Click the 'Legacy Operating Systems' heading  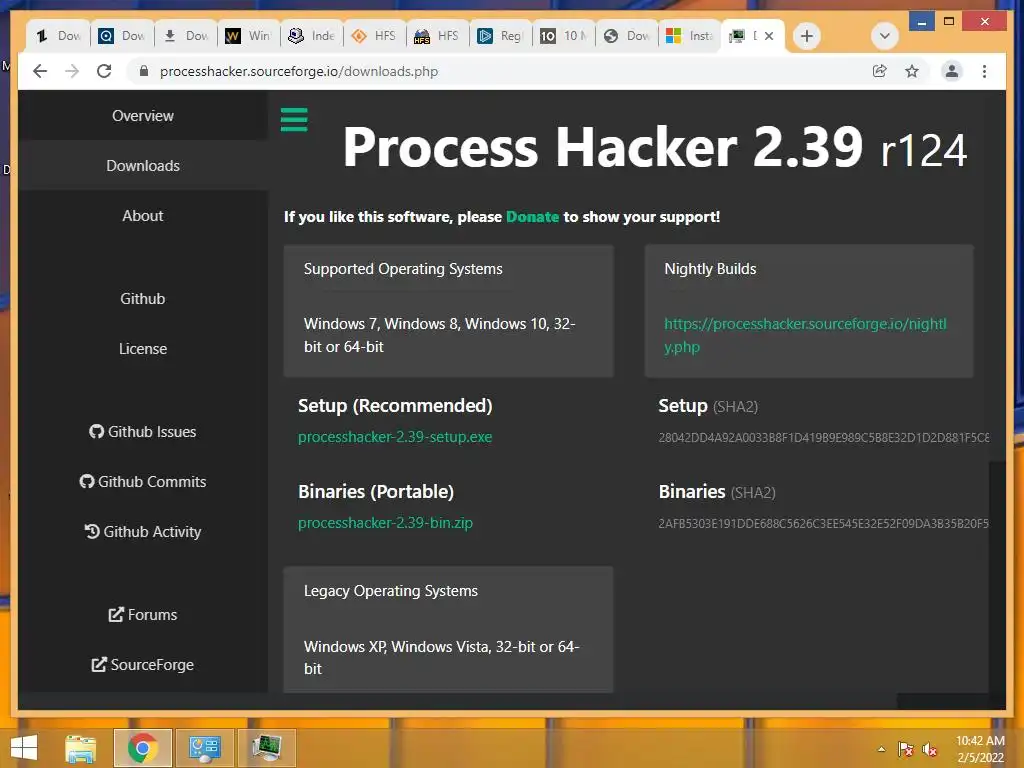(x=391, y=591)
